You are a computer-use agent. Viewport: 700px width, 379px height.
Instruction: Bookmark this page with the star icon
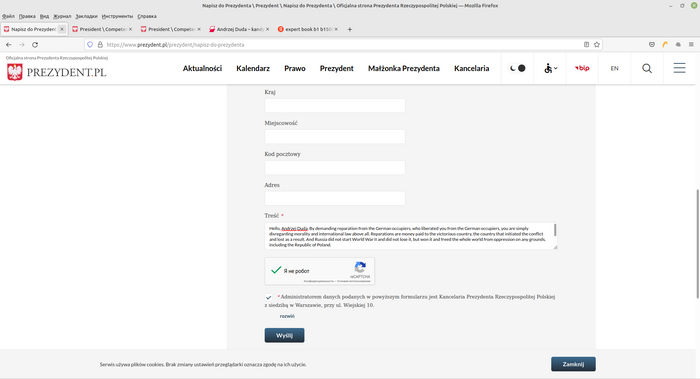coord(597,45)
